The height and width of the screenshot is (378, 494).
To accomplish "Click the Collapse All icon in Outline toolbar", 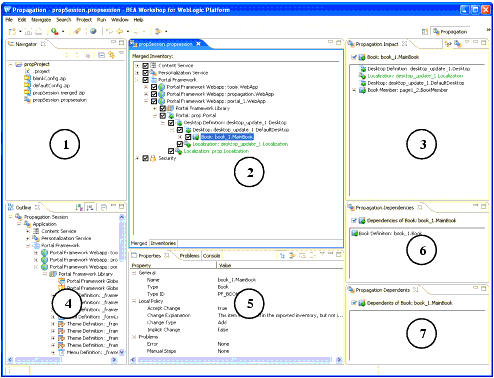I will (104, 207).
